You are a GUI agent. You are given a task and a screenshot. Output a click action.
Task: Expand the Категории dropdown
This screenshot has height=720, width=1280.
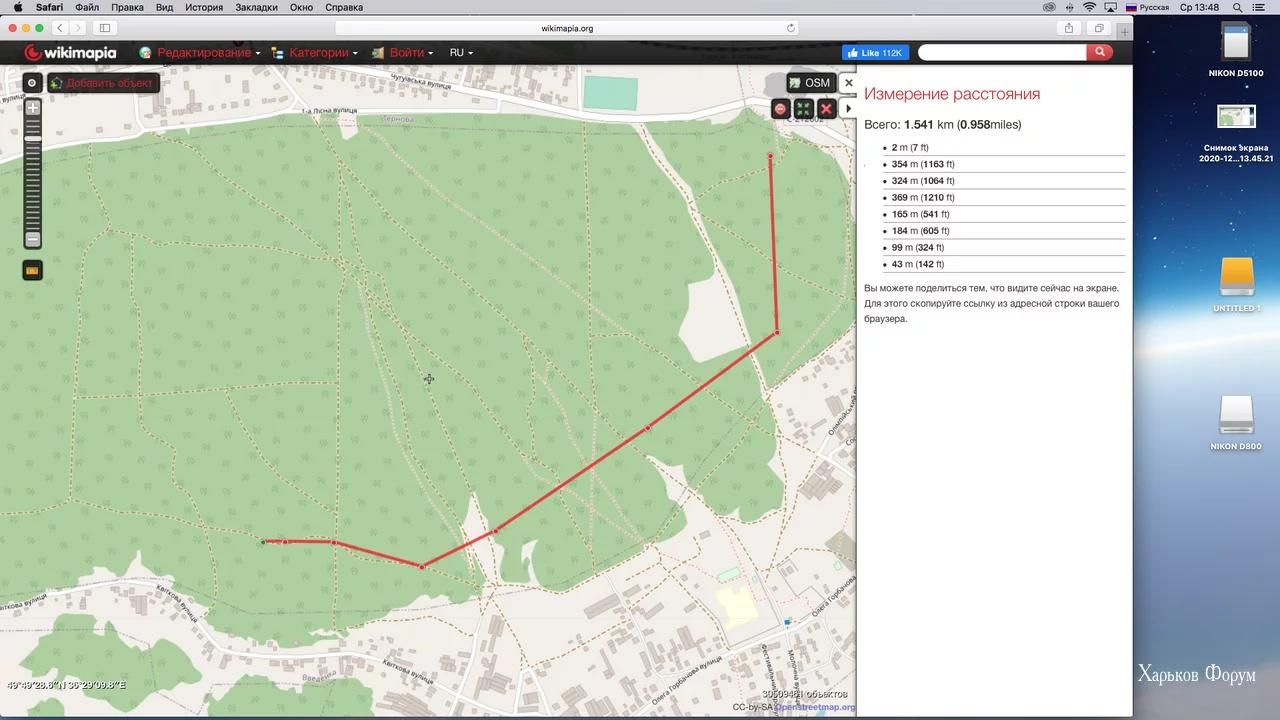click(x=315, y=53)
